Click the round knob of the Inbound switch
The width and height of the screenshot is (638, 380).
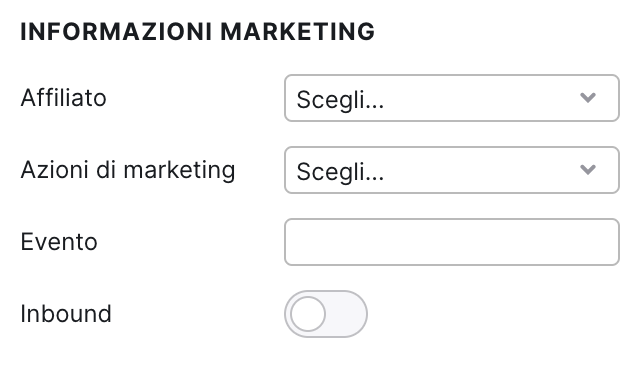pos(308,314)
